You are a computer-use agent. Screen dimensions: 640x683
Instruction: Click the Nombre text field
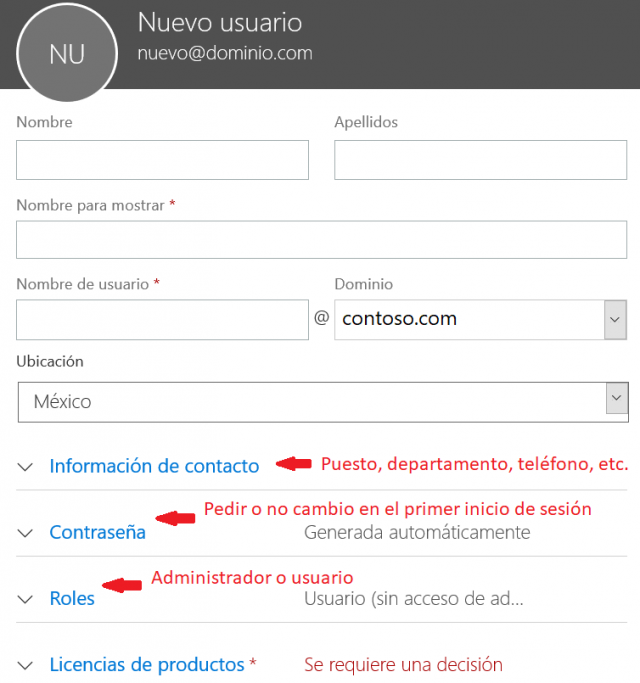(x=163, y=160)
